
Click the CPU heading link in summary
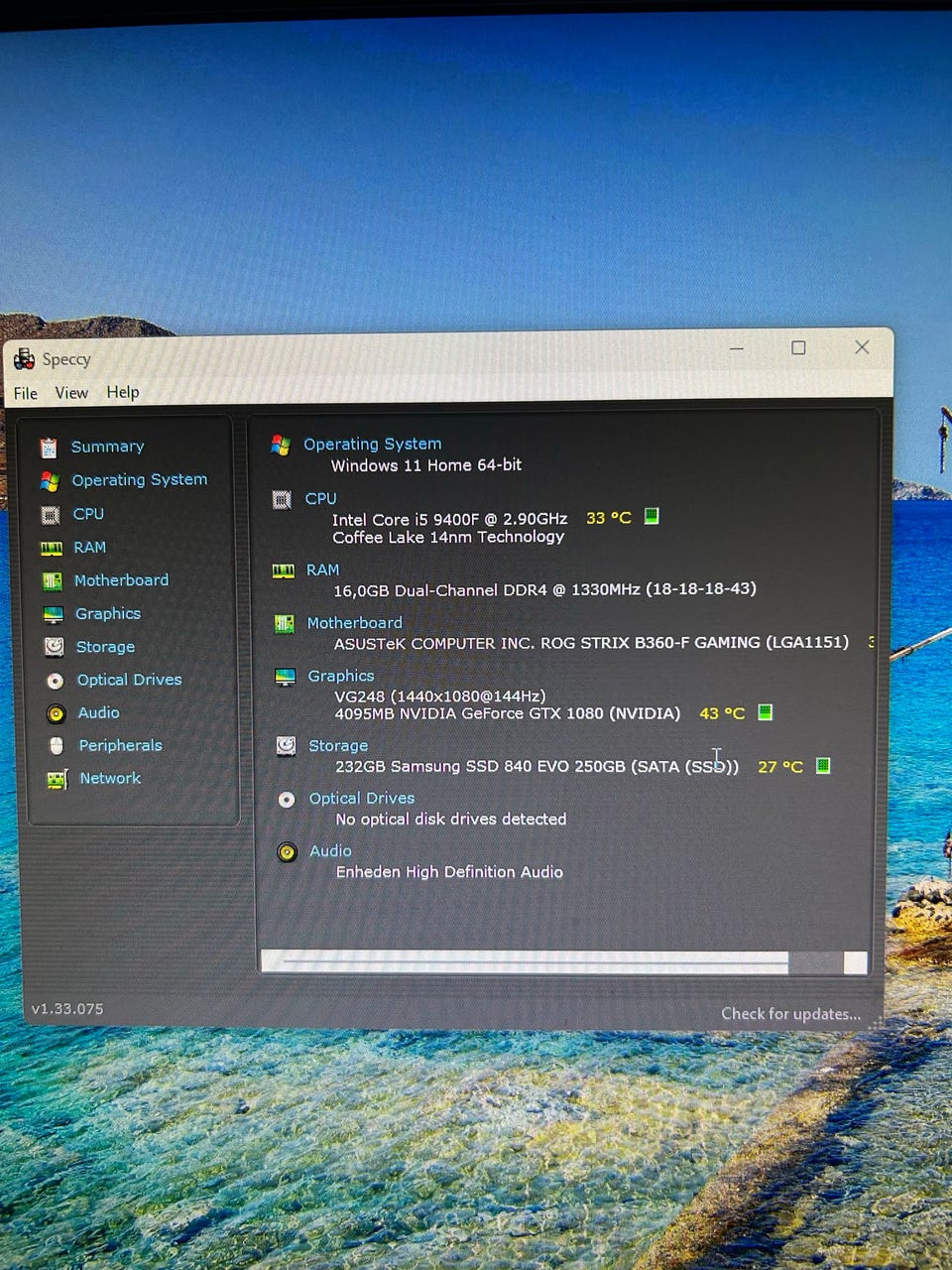(x=320, y=499)
